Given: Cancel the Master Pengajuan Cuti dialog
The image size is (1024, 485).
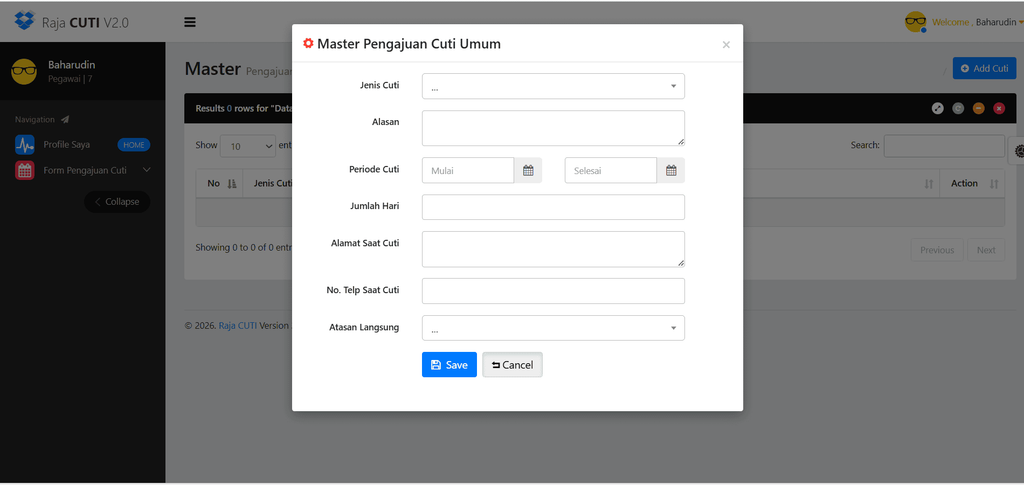Looking at the screenshot, I should tap(512, 365).
